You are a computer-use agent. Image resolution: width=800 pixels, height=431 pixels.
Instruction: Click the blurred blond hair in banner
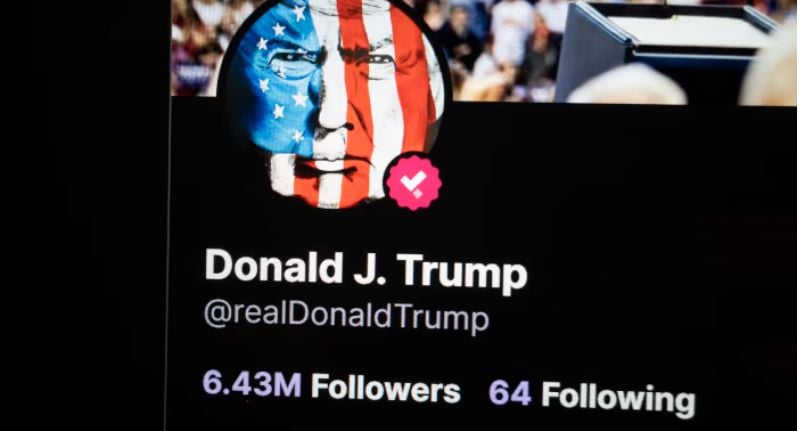pos(627,85)
